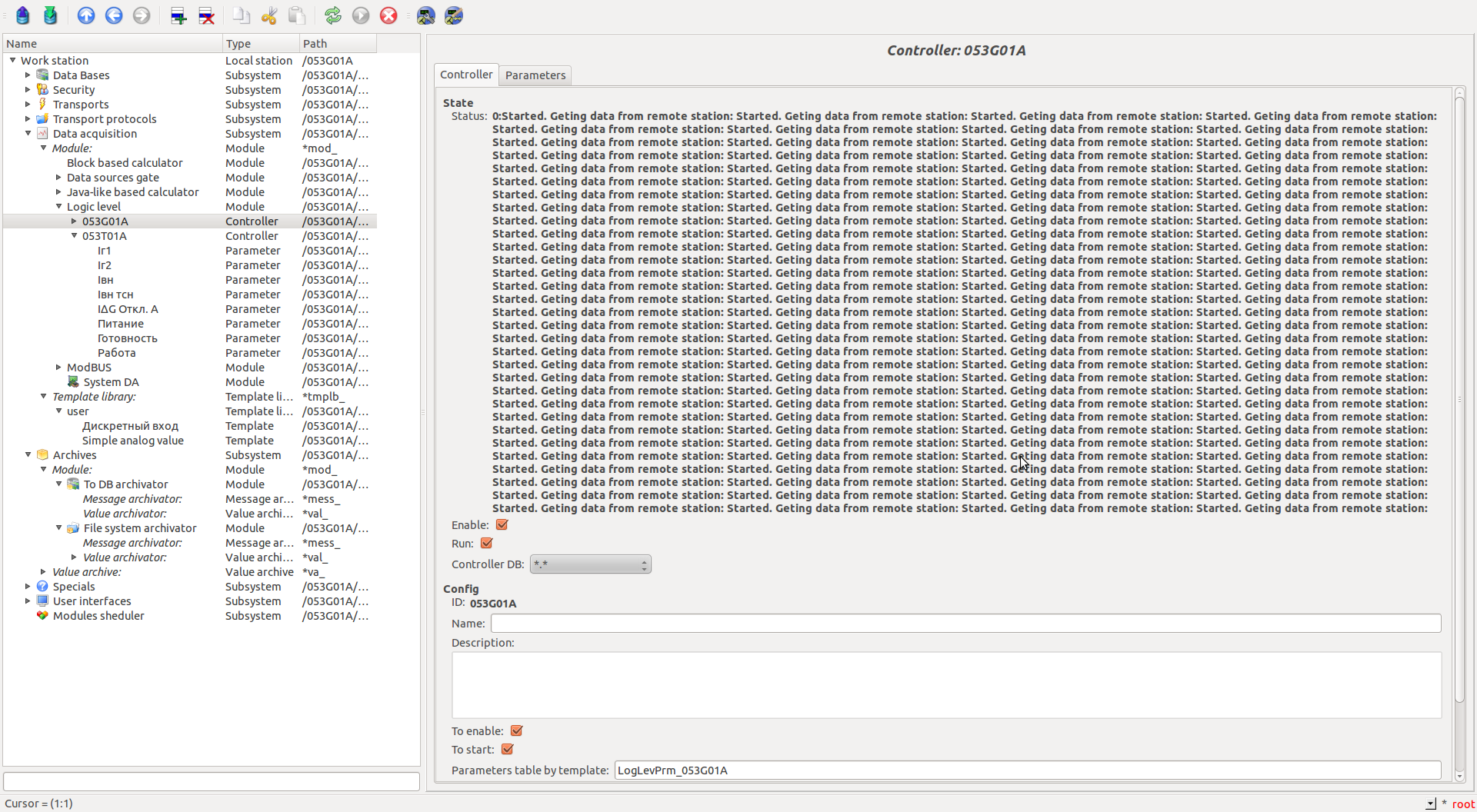Collapse the 053T01A controller node
This screenshot has height=812, width=1477.
[75, 236]
